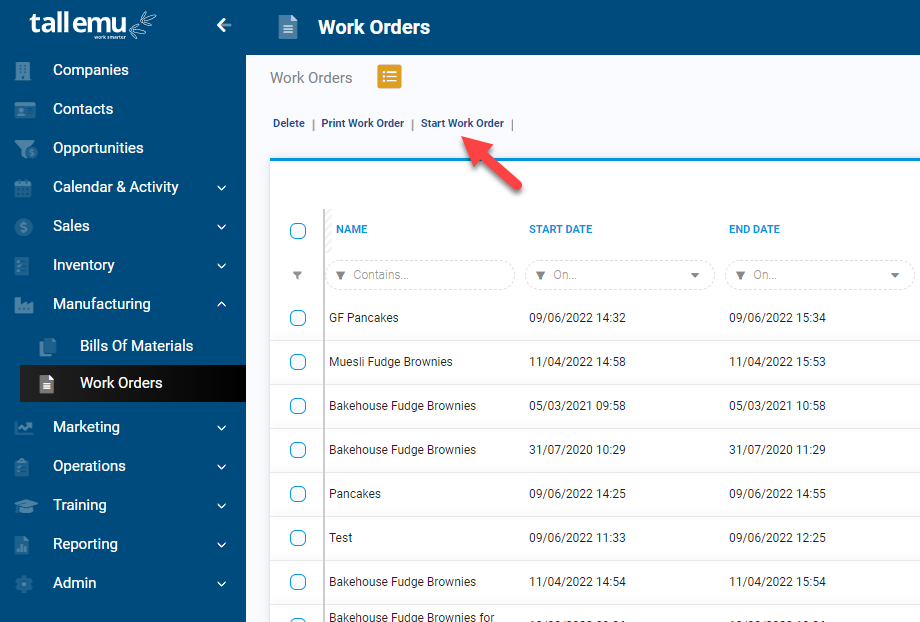The image size is (920, 622).
Task: Click the Name filter funnel icon
Action: 340,275
